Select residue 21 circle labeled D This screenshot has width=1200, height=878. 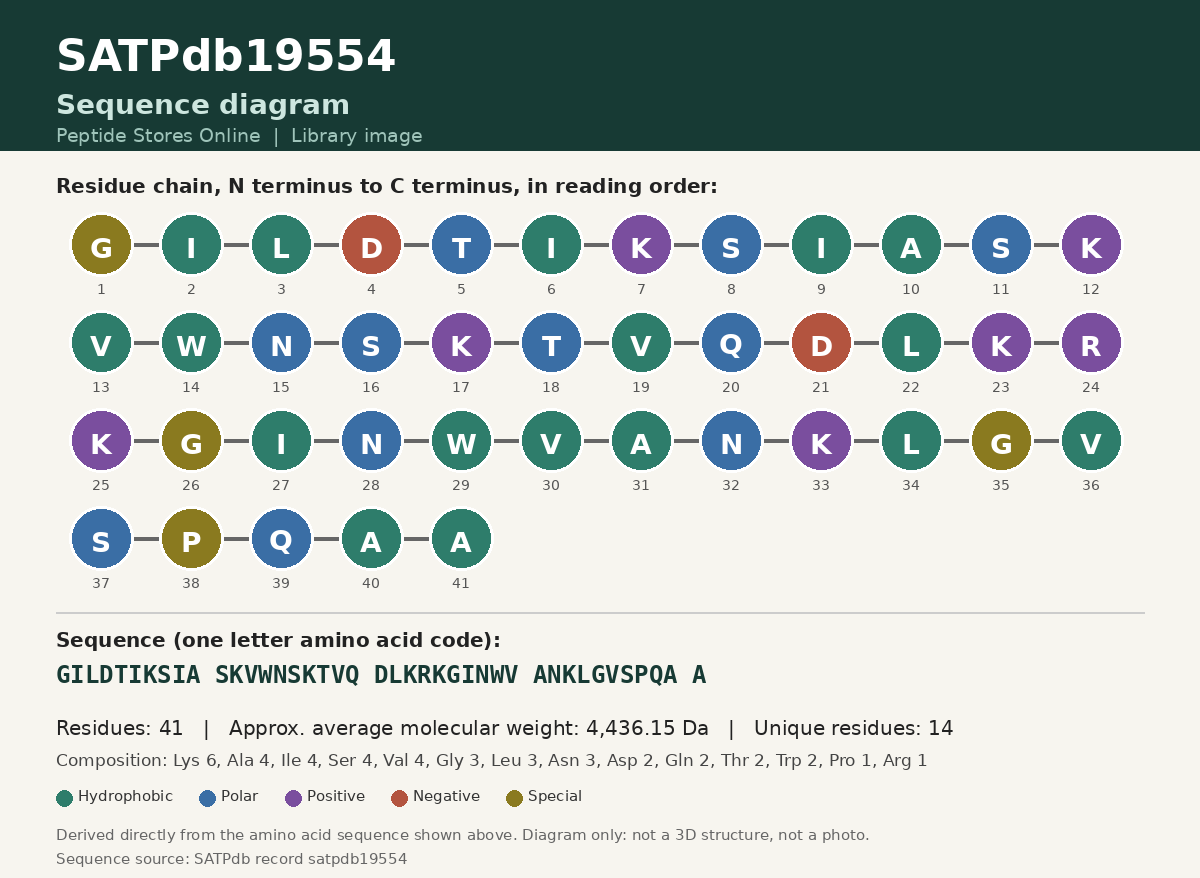(x=821, y=343)
